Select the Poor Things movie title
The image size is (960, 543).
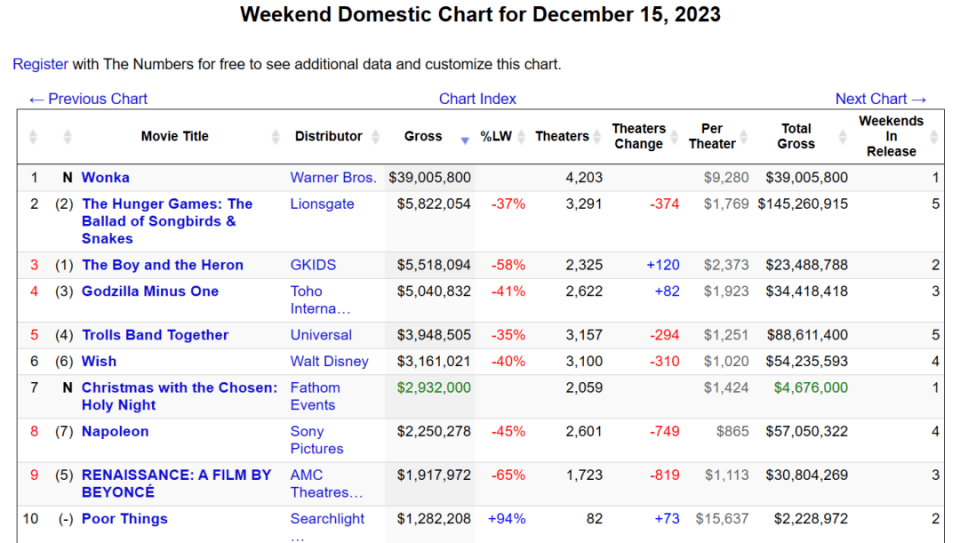point(124,519)
